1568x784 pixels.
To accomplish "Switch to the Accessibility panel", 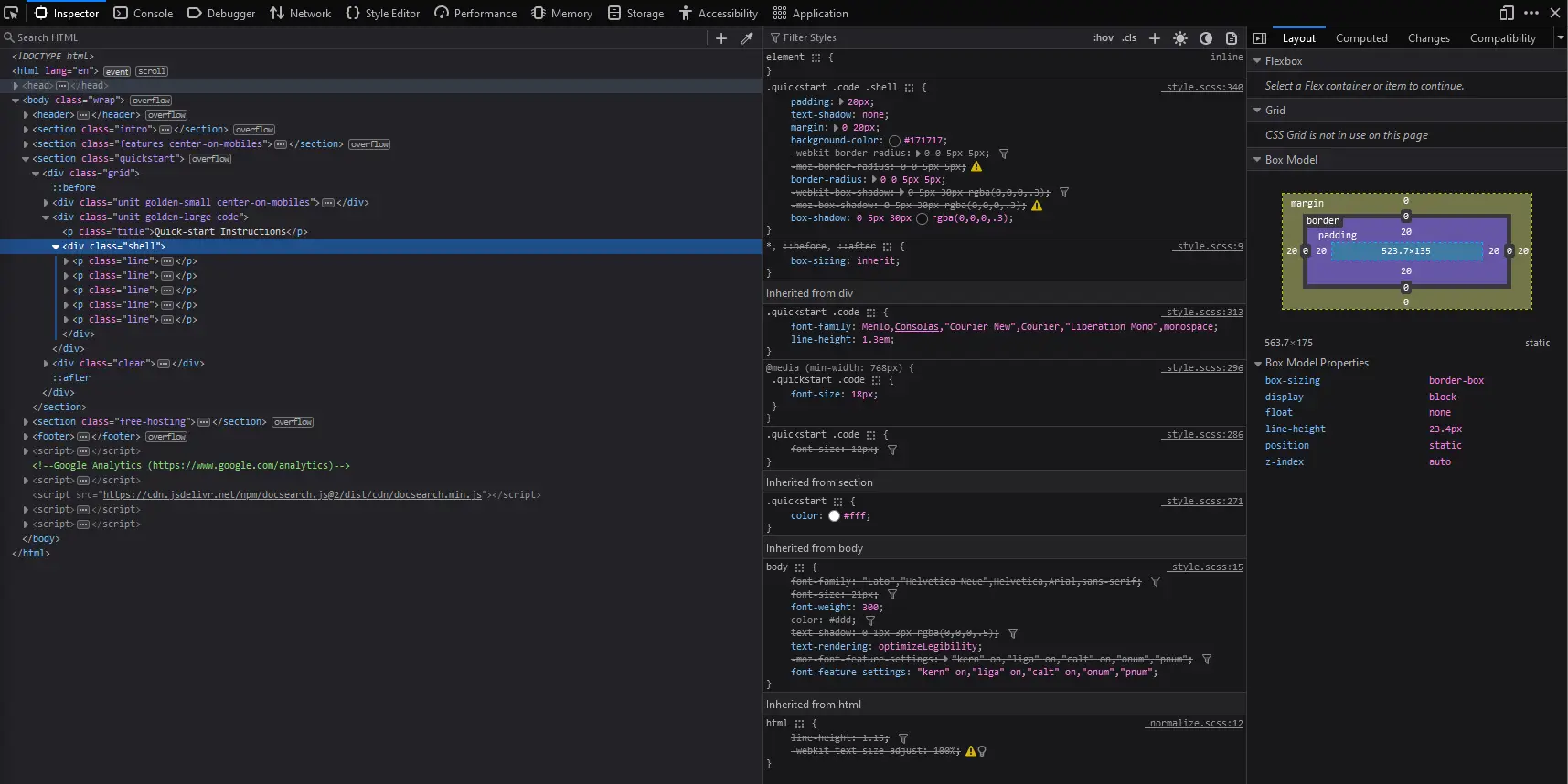I will point(719,13).
